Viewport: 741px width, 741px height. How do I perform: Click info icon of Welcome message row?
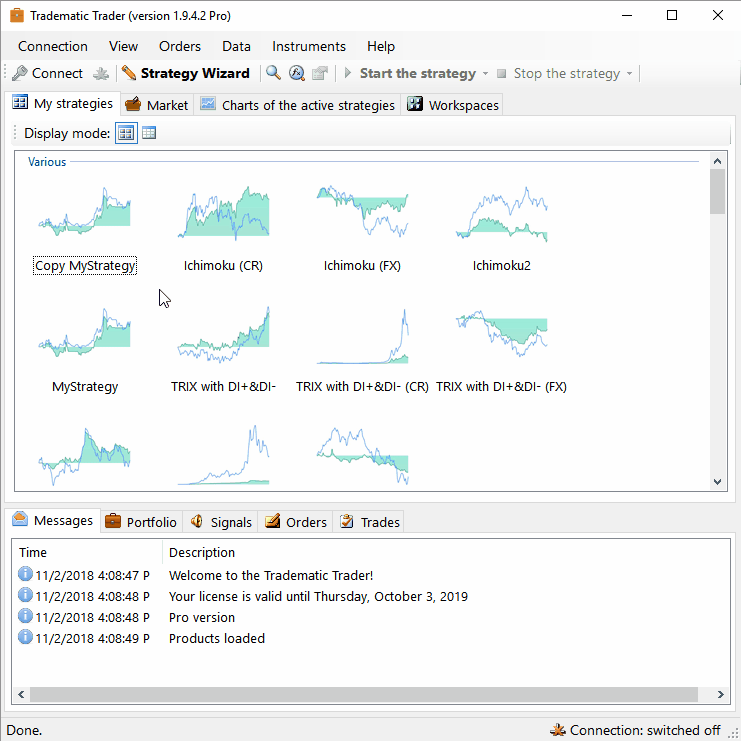pyautogui.click(x=25, y=574)
